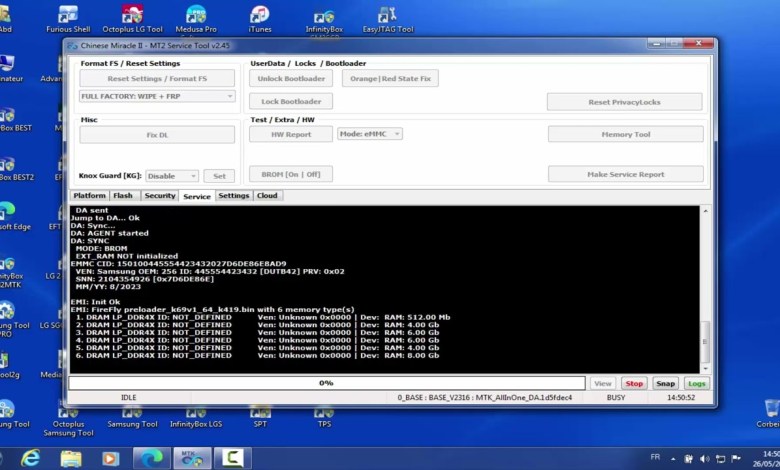780x470 pixels.
Task: Expand the Knox Guard Disable dropdown
Action: pos(172,176)
